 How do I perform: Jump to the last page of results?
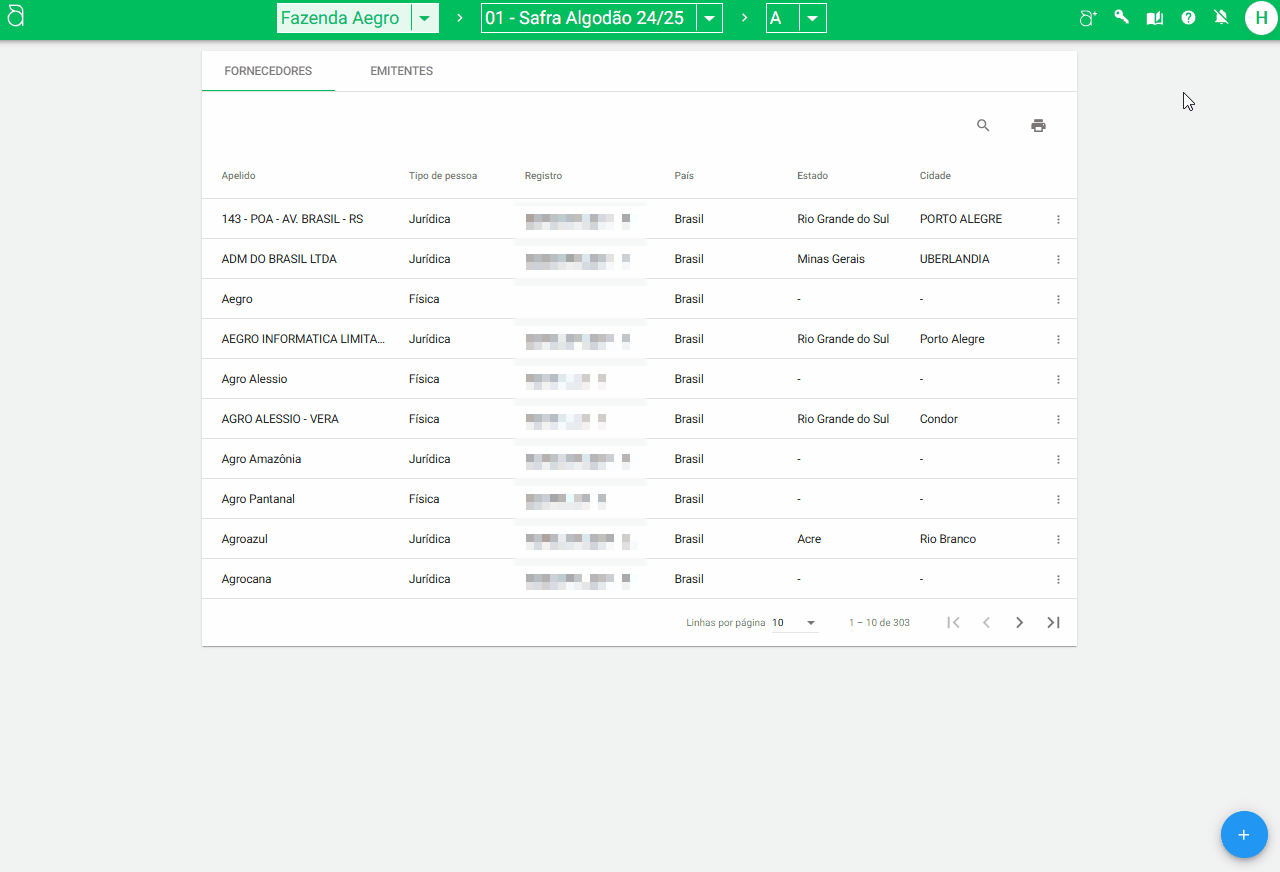[1053, 623]
